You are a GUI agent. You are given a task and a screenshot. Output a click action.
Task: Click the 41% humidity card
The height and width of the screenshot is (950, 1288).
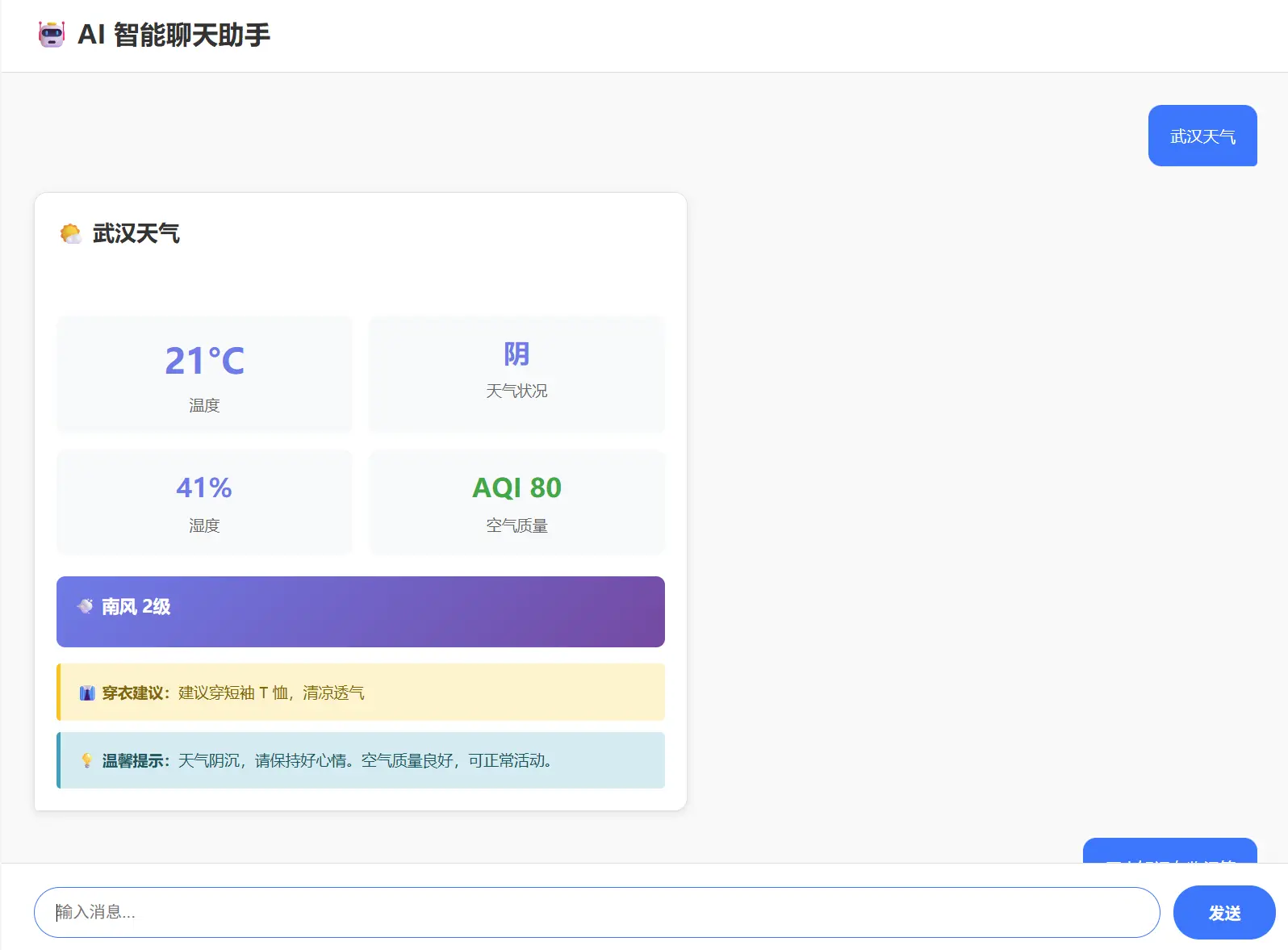point(204,501)
